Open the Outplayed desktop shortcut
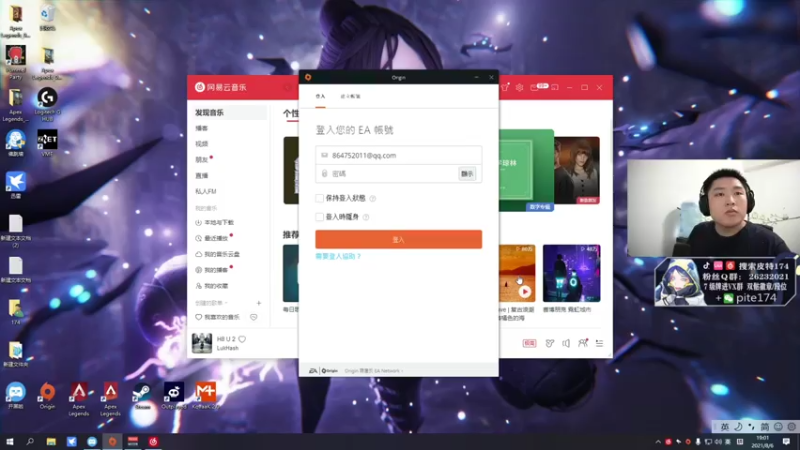800x450 pixels. (x=174, y=396)
